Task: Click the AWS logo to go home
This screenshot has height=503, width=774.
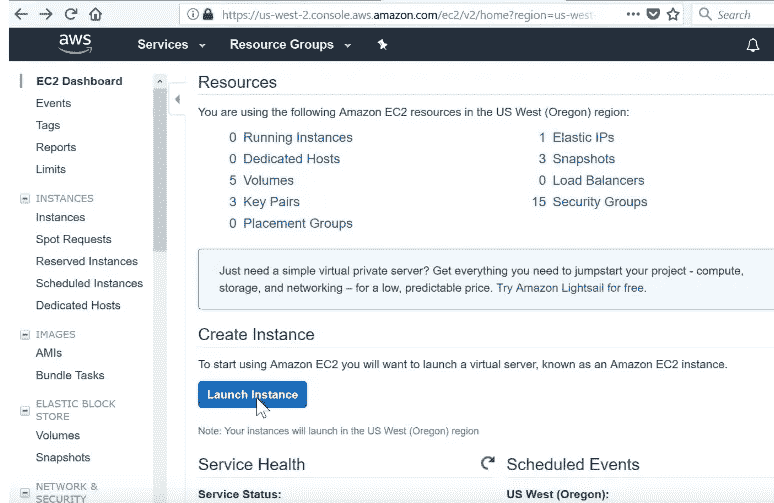Action: pyautogui.click(x=75, y=43)
